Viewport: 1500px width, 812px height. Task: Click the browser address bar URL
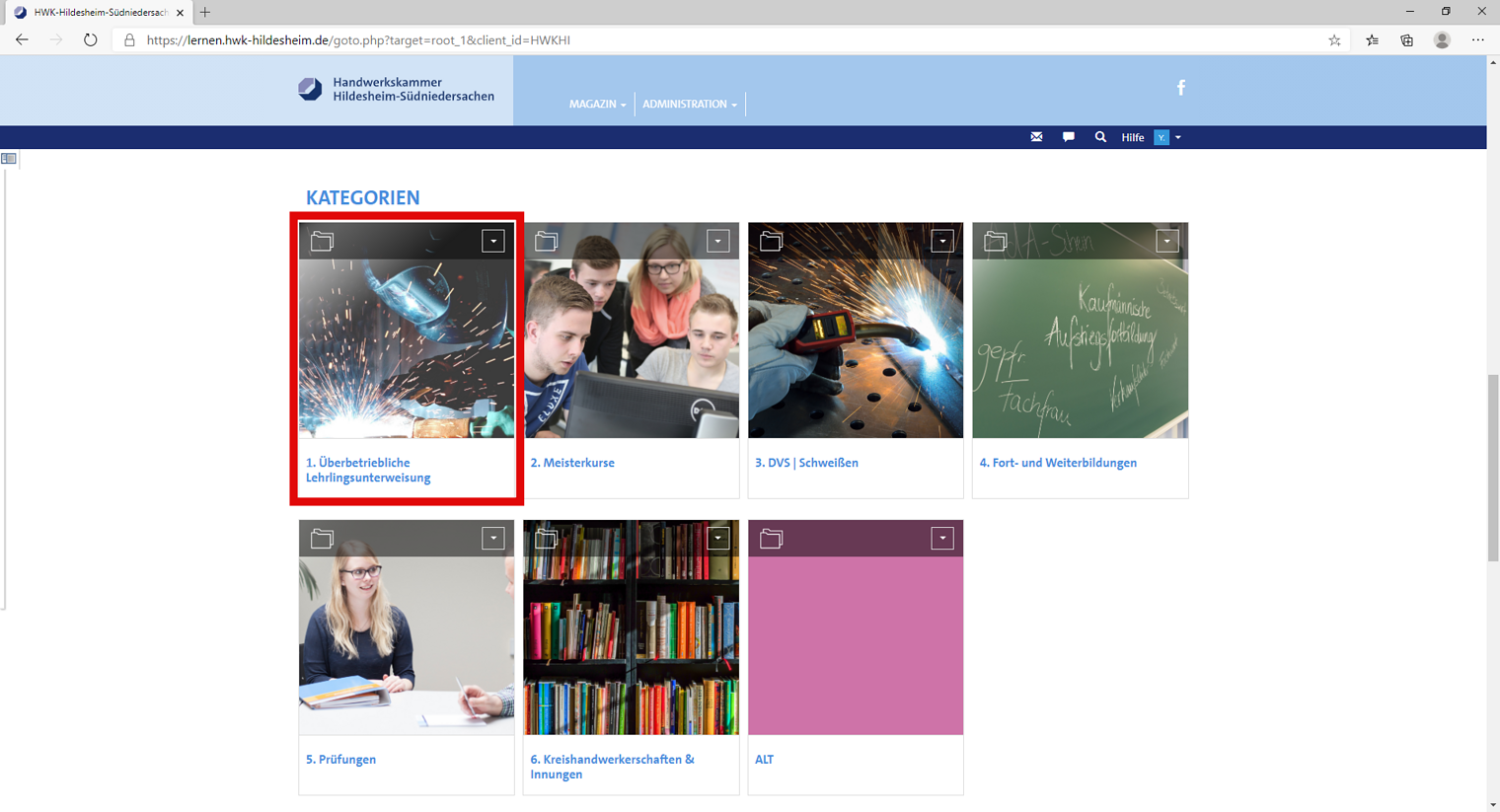point(358,40)
